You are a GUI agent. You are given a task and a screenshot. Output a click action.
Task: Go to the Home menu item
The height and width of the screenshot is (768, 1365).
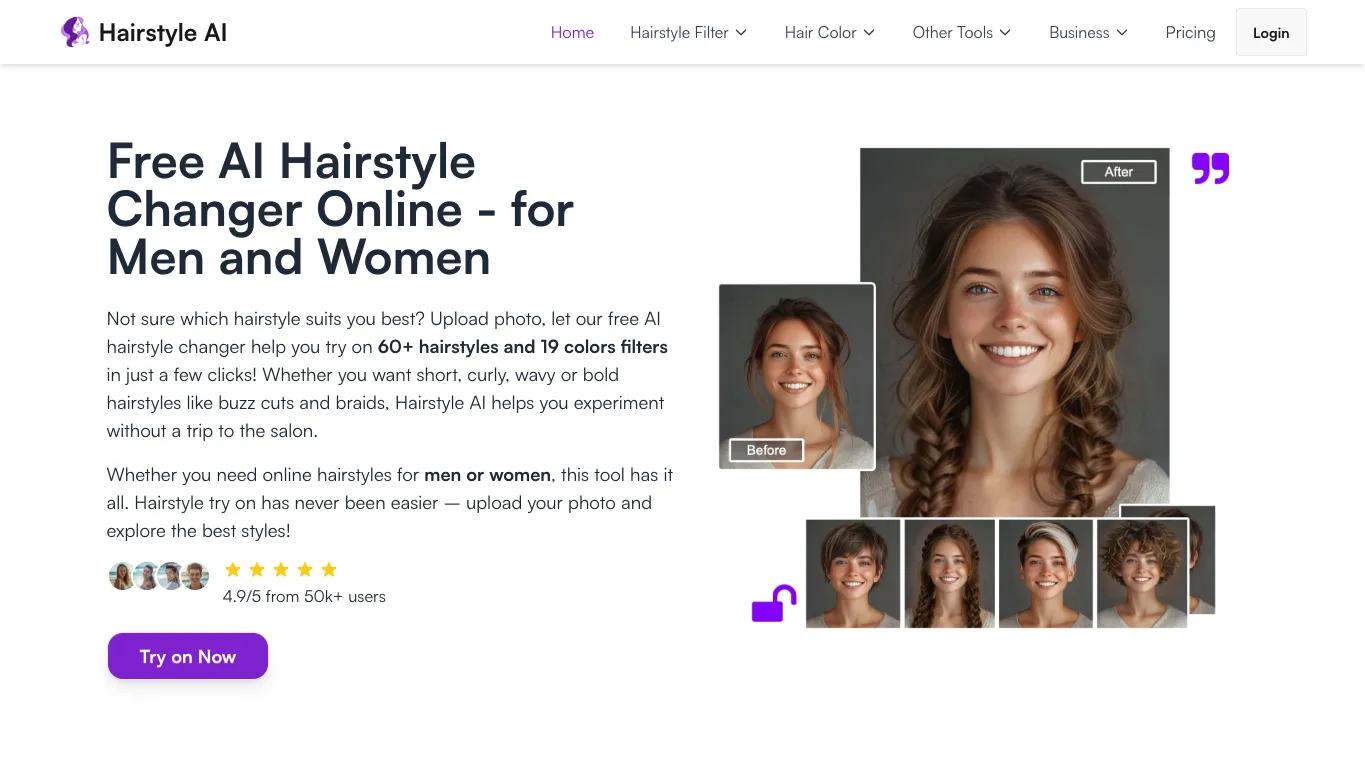coord(572,32)
